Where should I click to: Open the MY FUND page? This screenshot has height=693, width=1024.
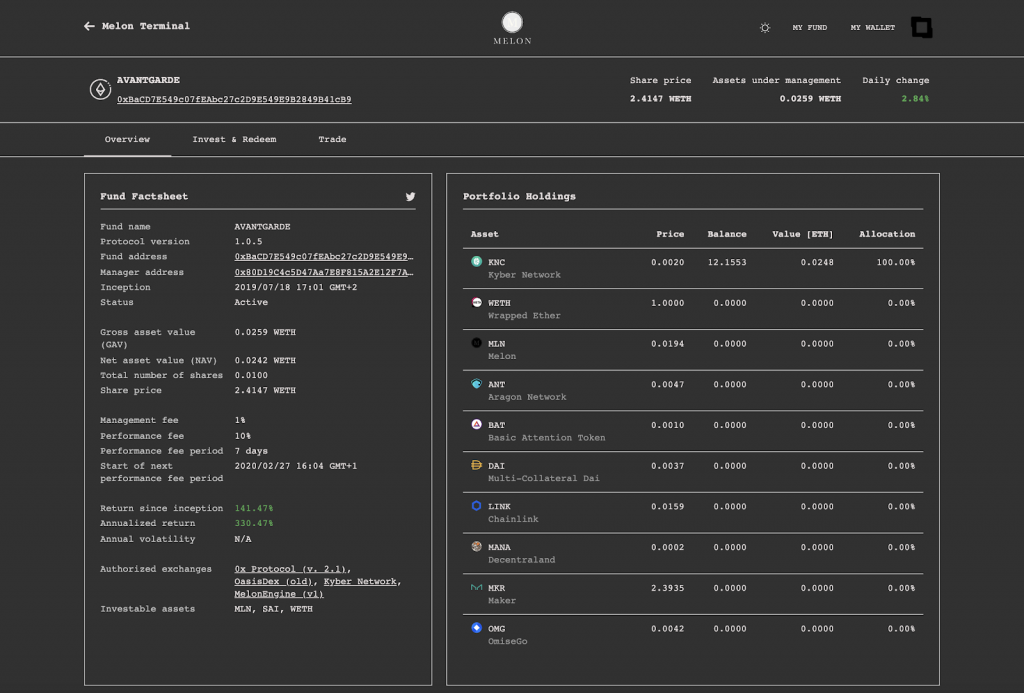[x=809, y=27]
